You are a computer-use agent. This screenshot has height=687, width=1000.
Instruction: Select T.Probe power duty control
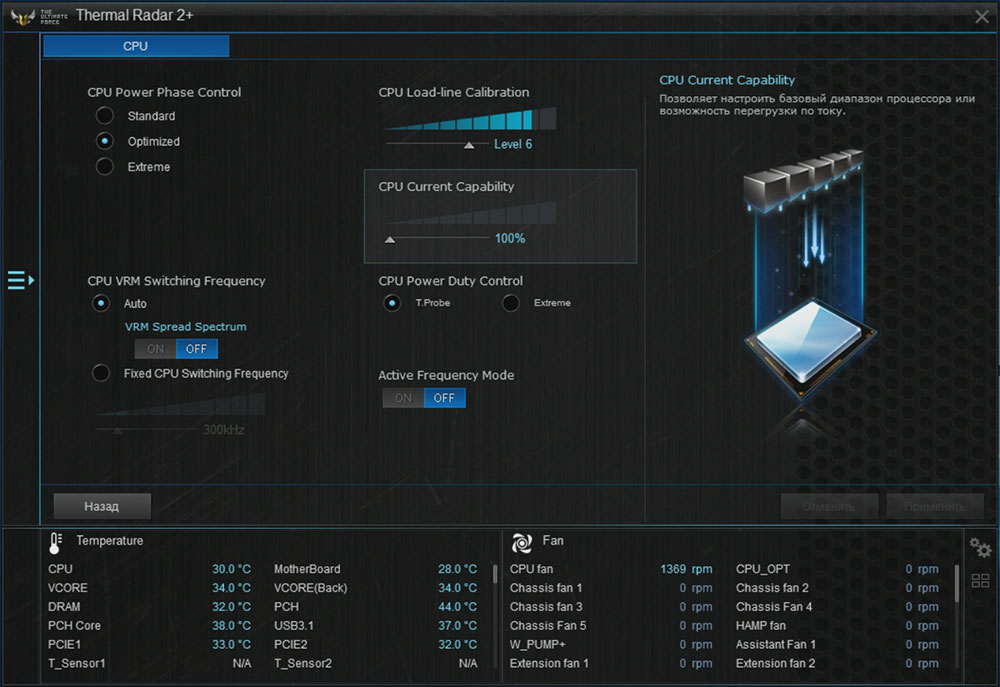[392, 303]
